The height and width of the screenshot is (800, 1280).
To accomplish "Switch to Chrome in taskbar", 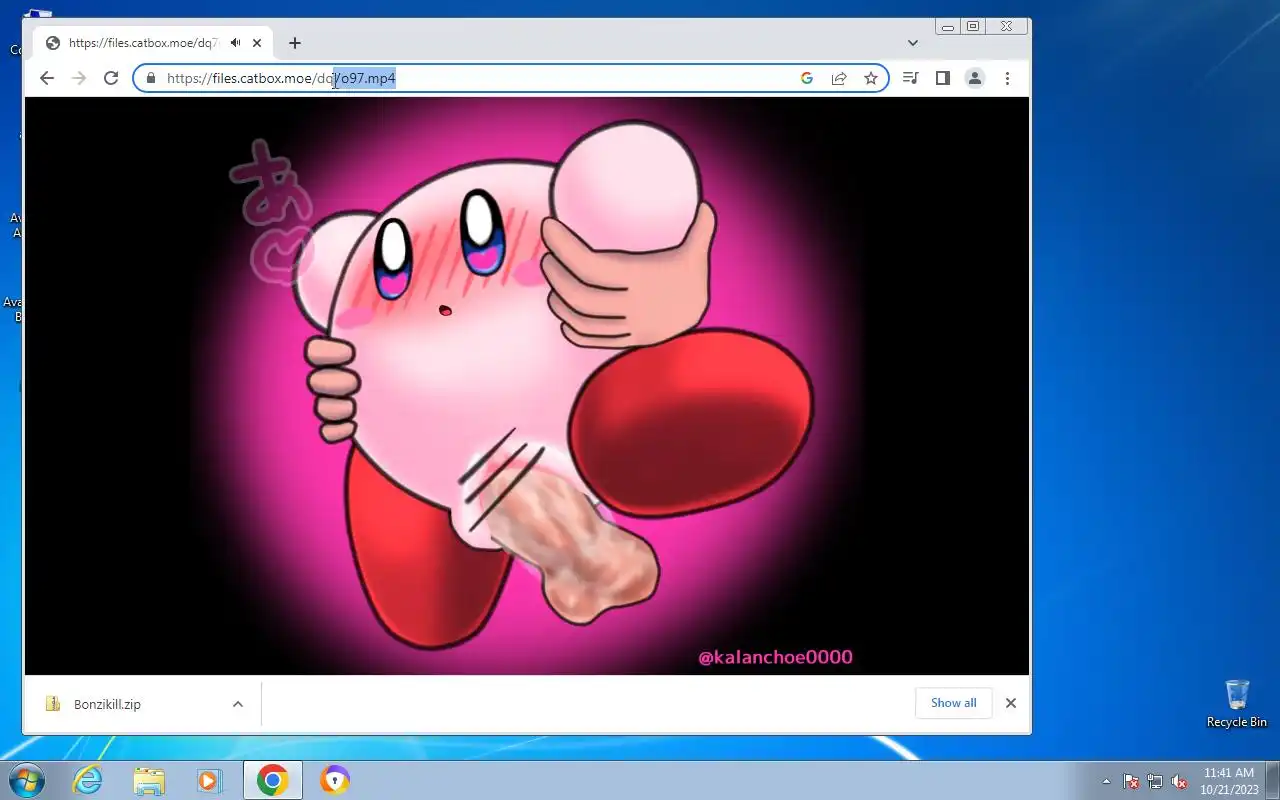I will coord(272,780).
